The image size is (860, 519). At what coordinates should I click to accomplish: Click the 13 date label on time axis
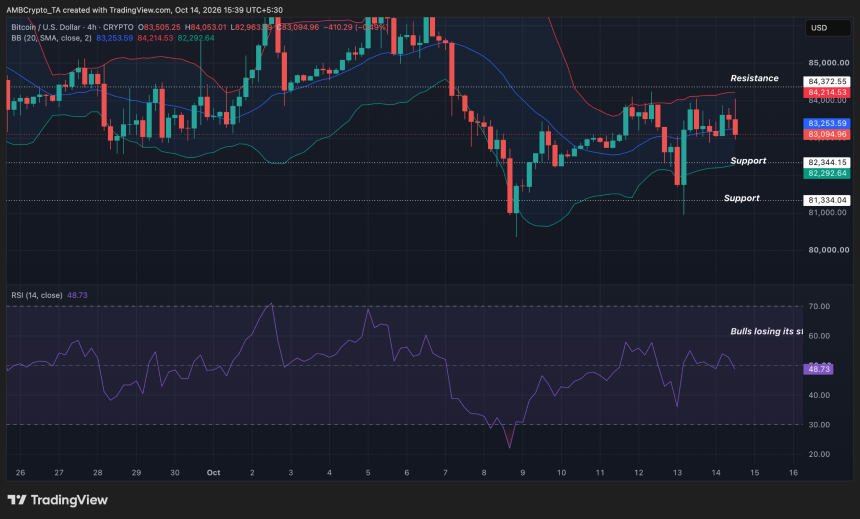(x=677, y=472)
